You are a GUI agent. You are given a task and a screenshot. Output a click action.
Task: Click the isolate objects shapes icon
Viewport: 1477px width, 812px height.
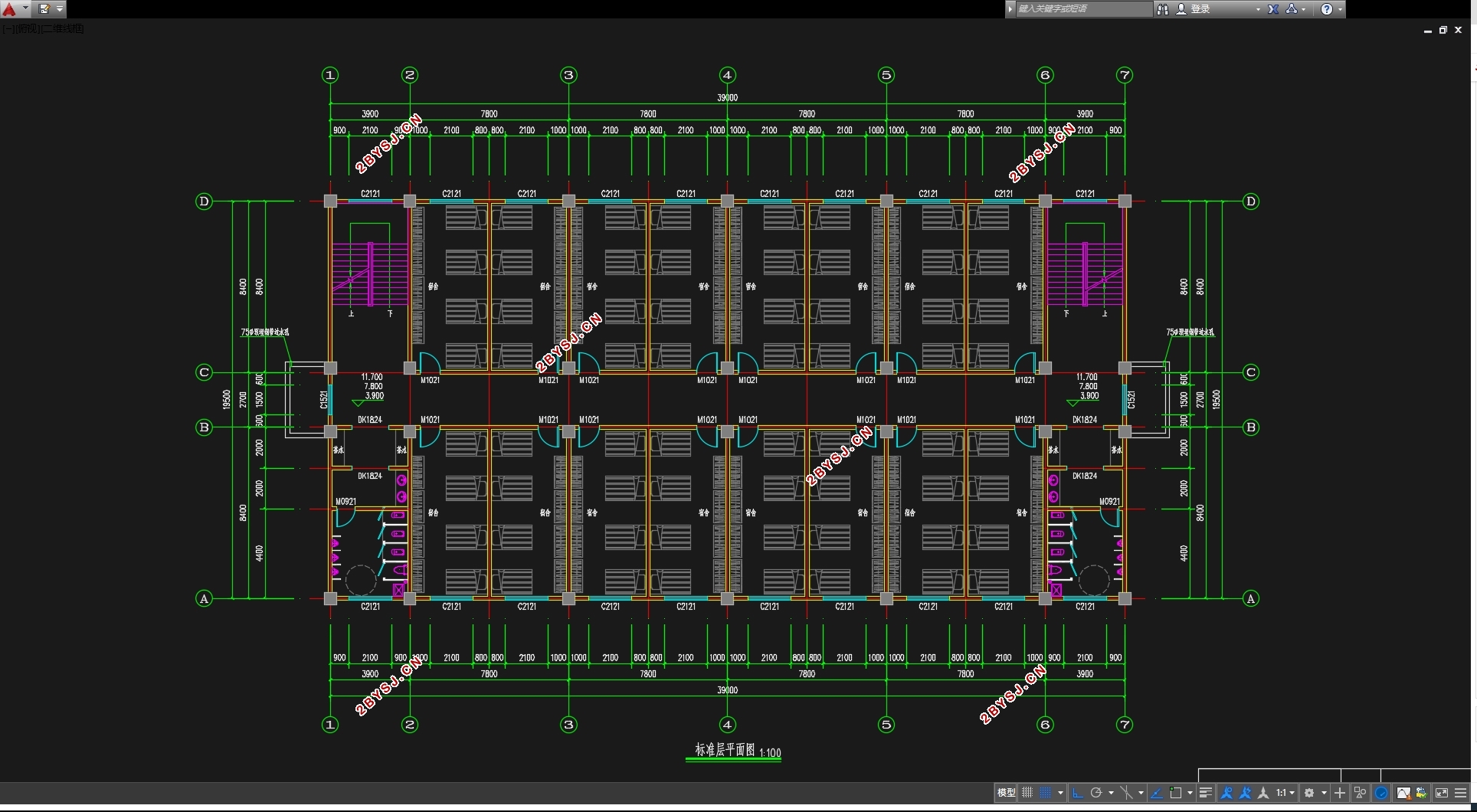tap(1360, 793)
